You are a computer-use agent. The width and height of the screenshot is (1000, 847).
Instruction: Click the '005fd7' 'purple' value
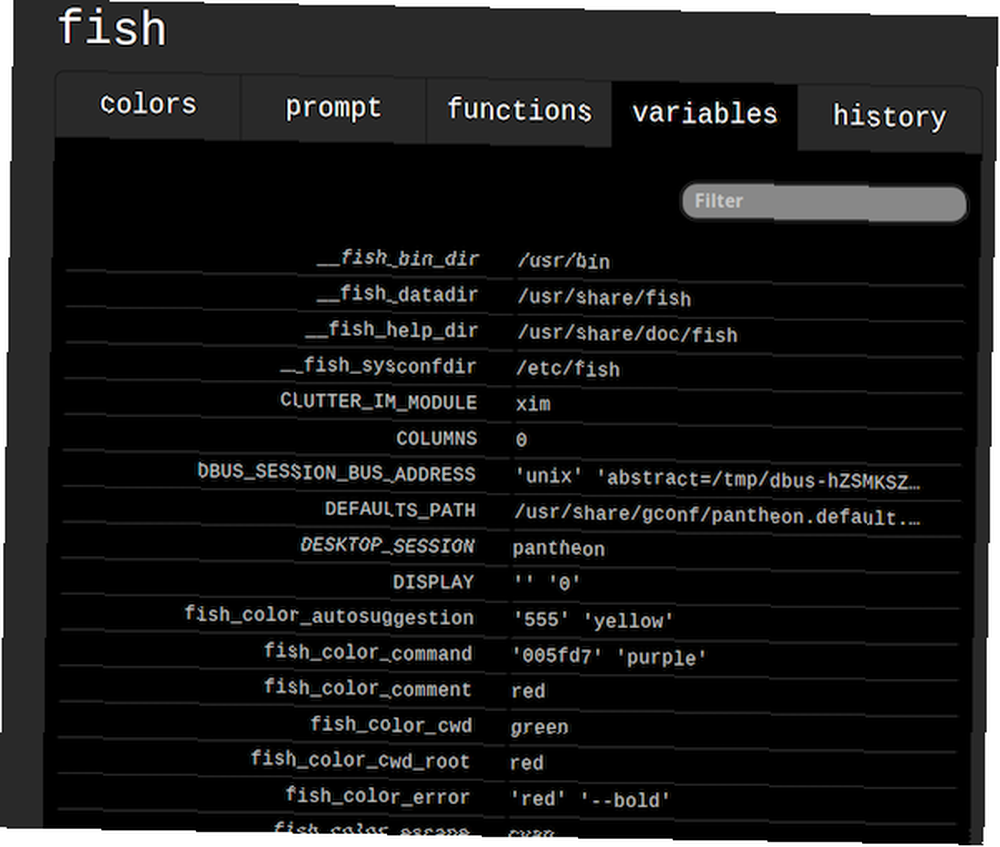pos(609,656)
